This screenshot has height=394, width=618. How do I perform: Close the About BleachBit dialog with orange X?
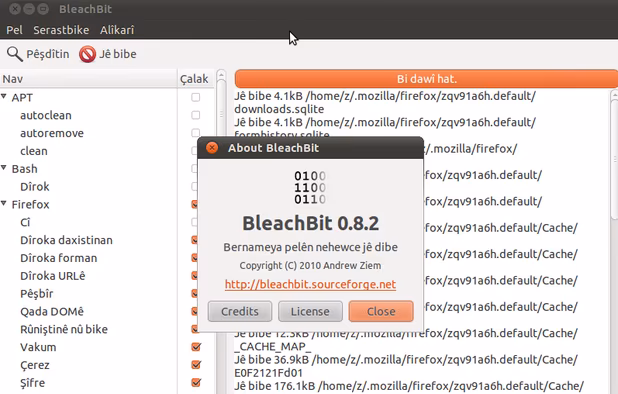coord(212,148)
